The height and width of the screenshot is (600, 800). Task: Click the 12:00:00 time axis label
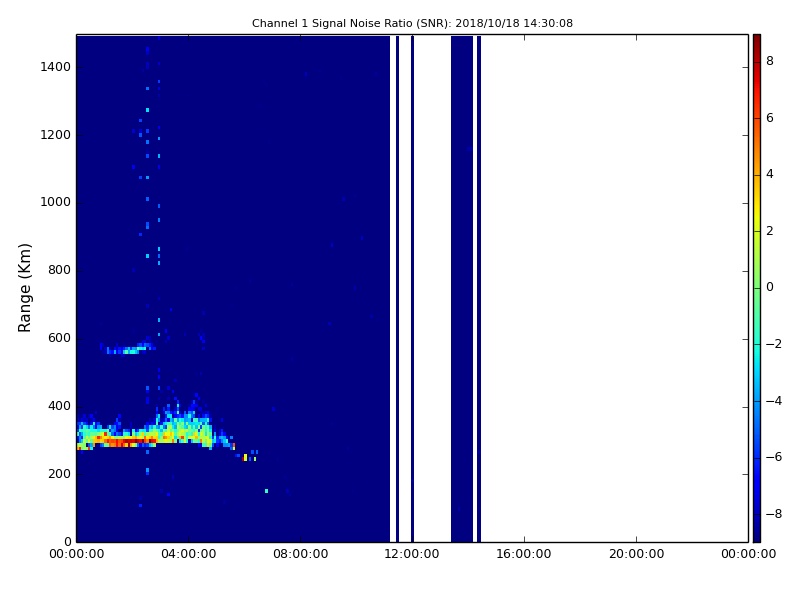pyautogui.click(x=412, y=554)
